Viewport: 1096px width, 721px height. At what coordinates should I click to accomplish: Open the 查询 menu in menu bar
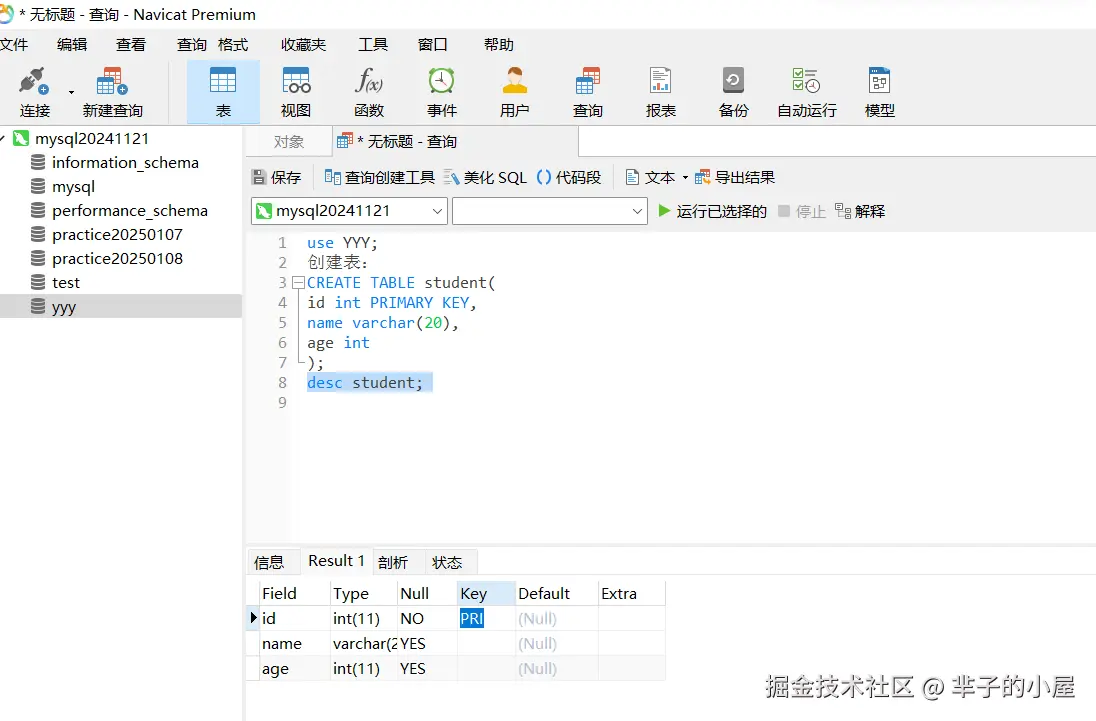192,45
